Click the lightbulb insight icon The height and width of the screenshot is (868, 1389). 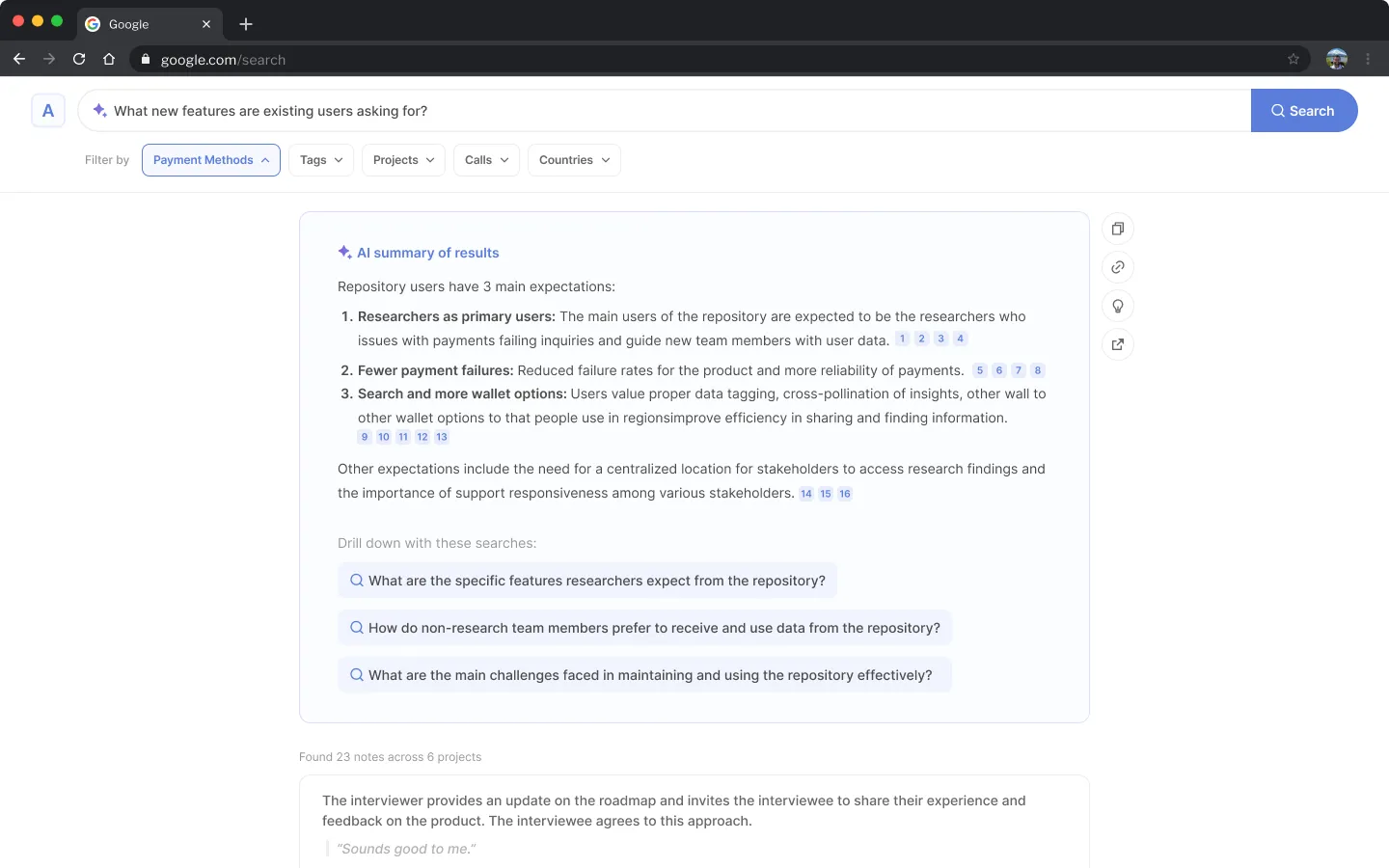(1118, 306)
